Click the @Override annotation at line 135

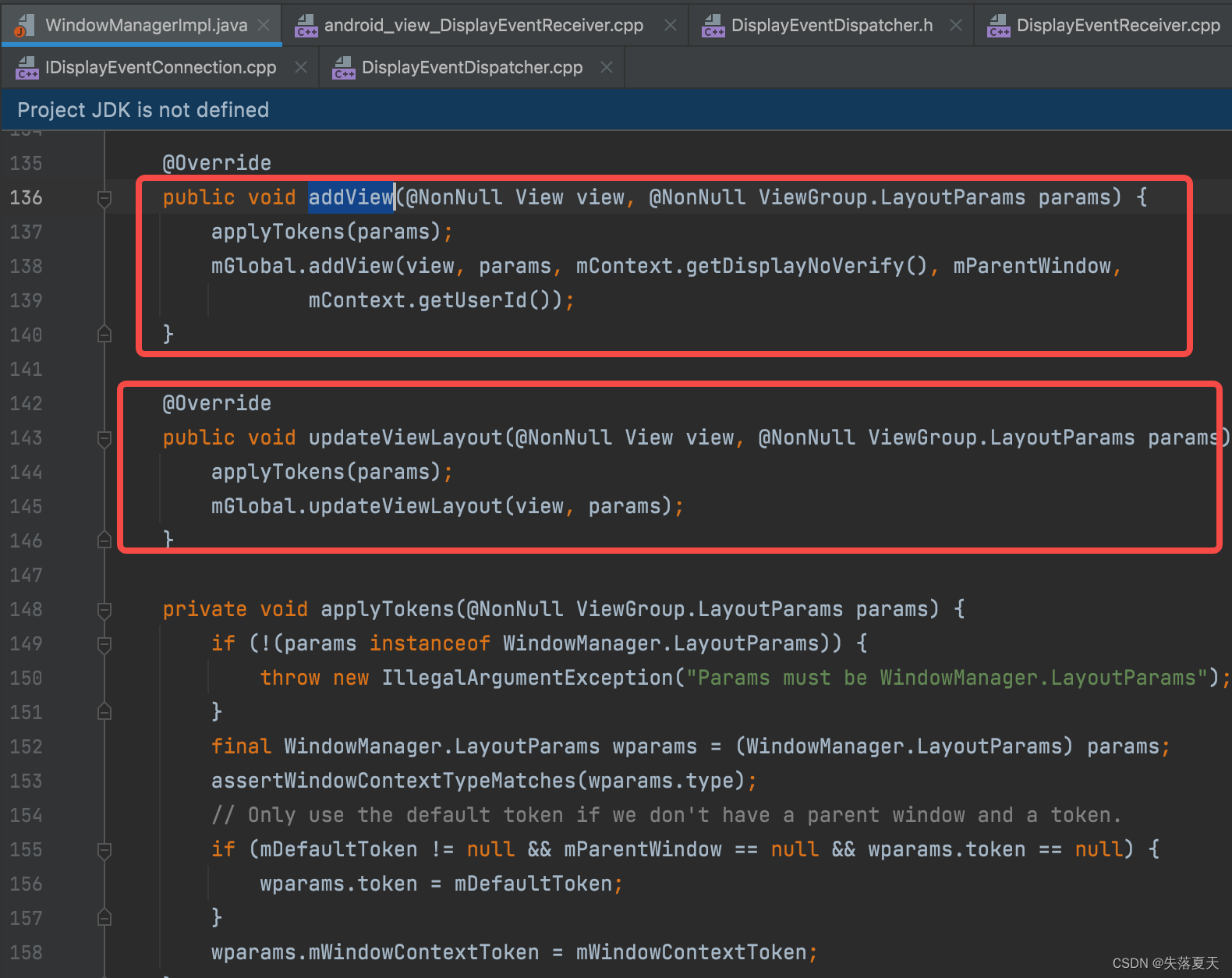[x=217, y=163]
